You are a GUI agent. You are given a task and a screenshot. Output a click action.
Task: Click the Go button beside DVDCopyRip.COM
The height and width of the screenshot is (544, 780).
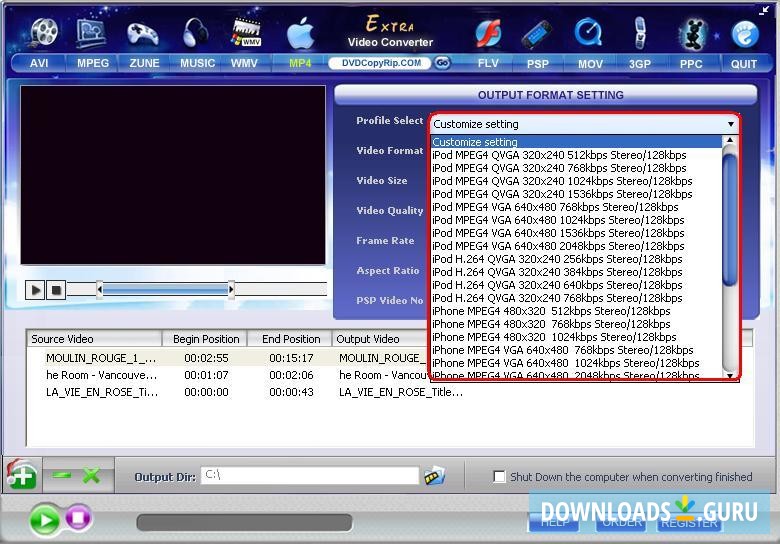click(x=442, y=63)
